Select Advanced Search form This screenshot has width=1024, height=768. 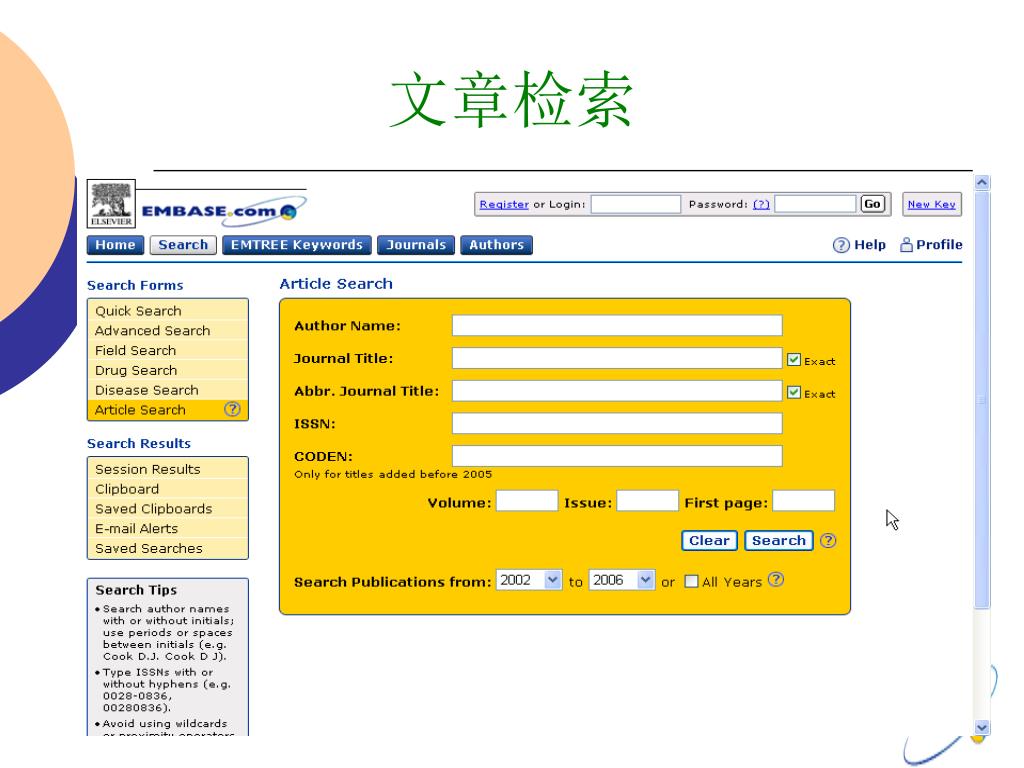tap(167, 330)
